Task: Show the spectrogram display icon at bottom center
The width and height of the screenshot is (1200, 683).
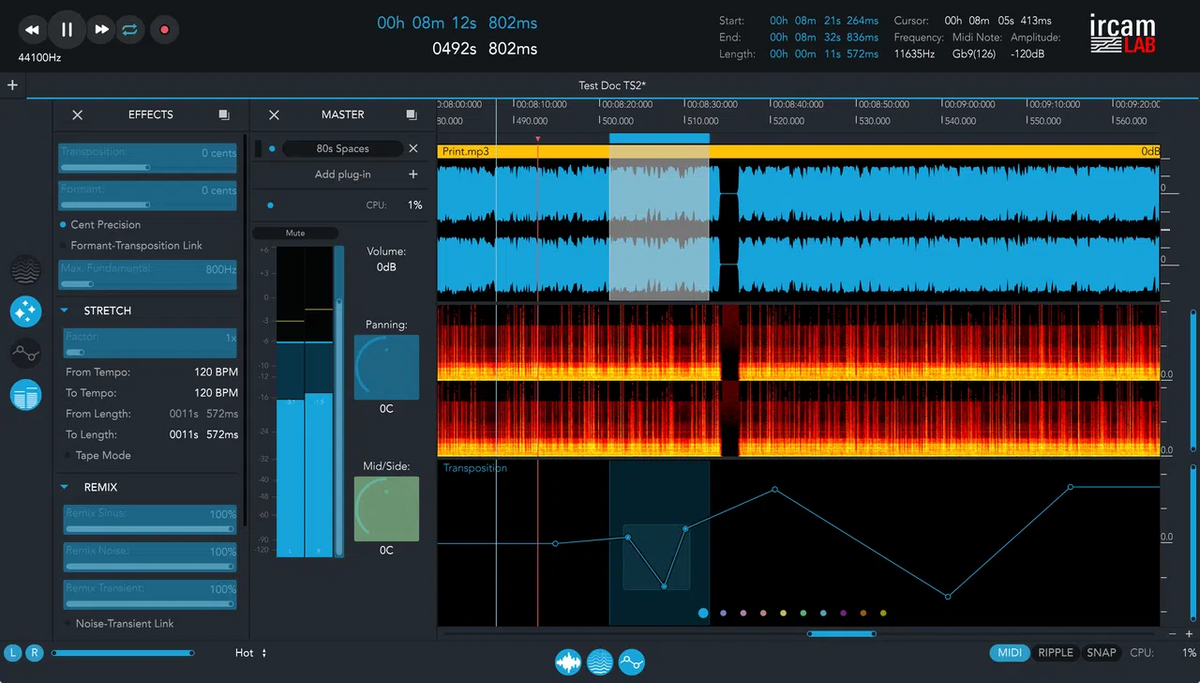Action: [x=599, y=662]
